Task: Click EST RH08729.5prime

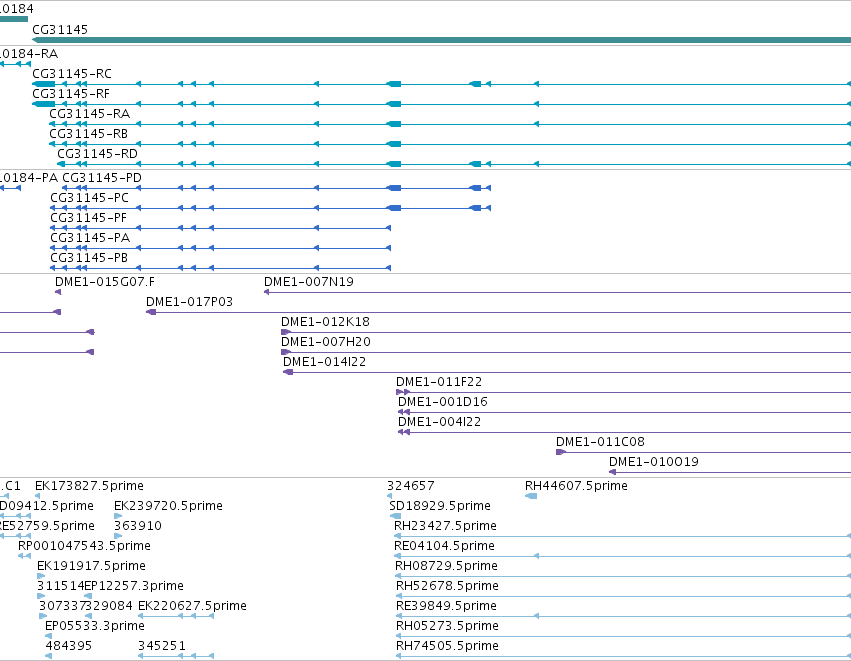Action: tap(447, 567)
